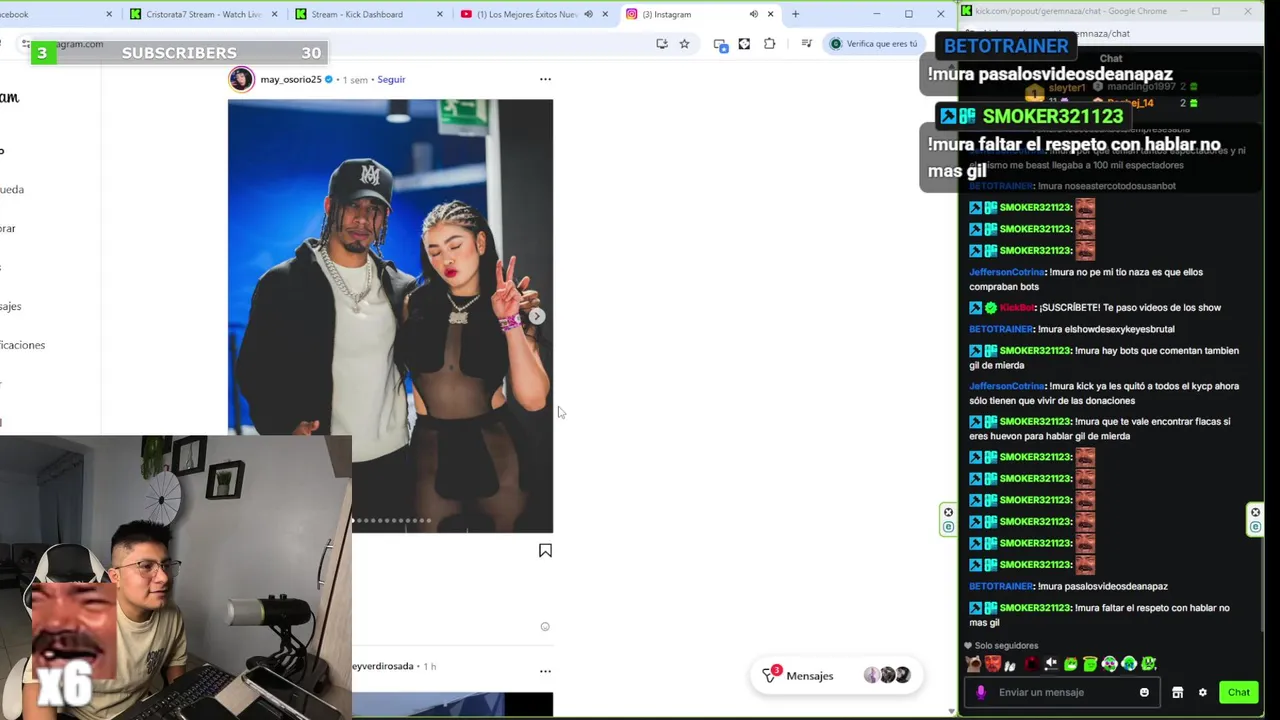1280x720 pixels.
Task: Open the post options menu for may_osorio25
Action: pyautogui.click(x=545, y=79)
